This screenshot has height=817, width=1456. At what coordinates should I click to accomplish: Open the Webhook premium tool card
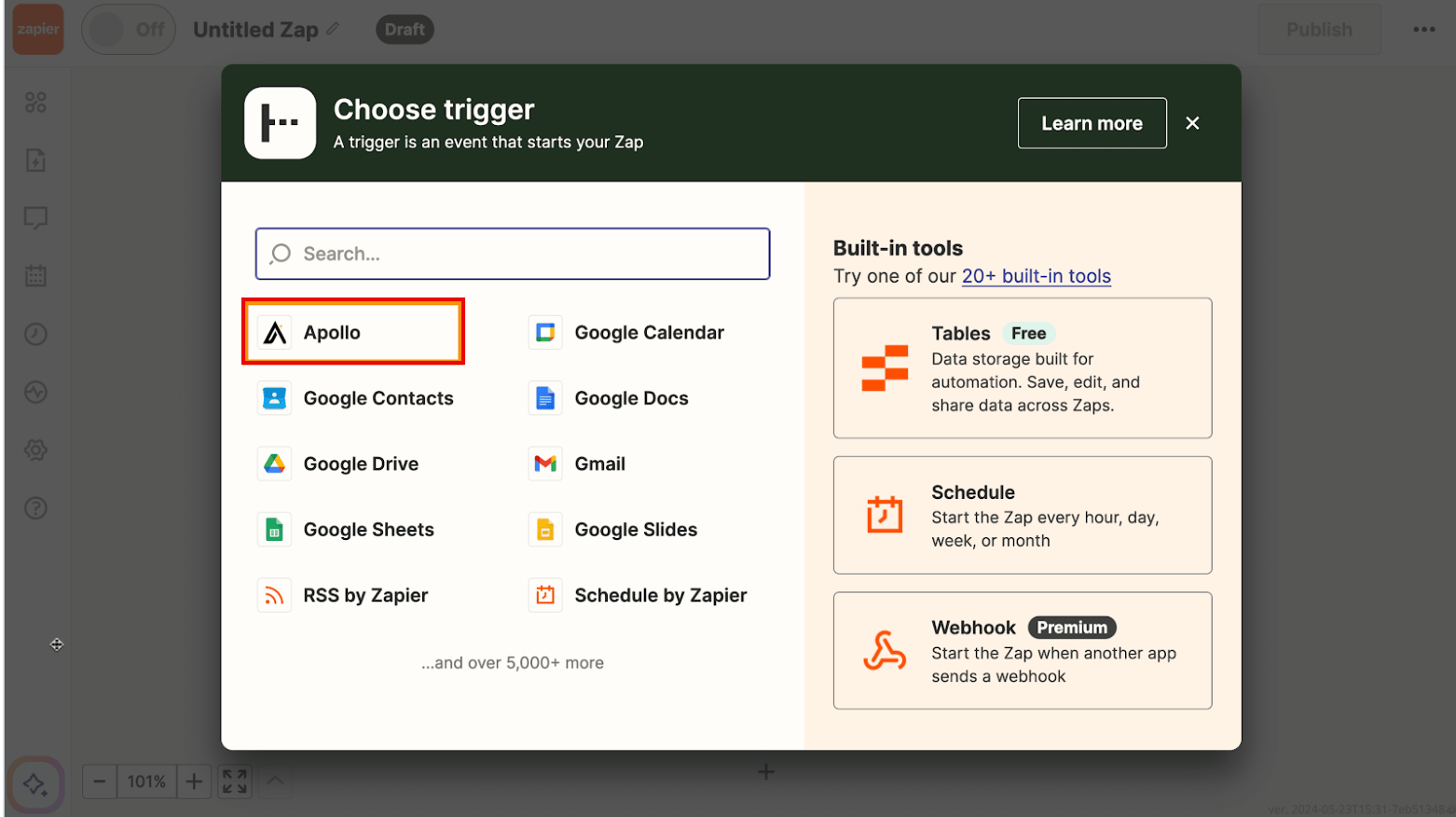click(1023, 651)
